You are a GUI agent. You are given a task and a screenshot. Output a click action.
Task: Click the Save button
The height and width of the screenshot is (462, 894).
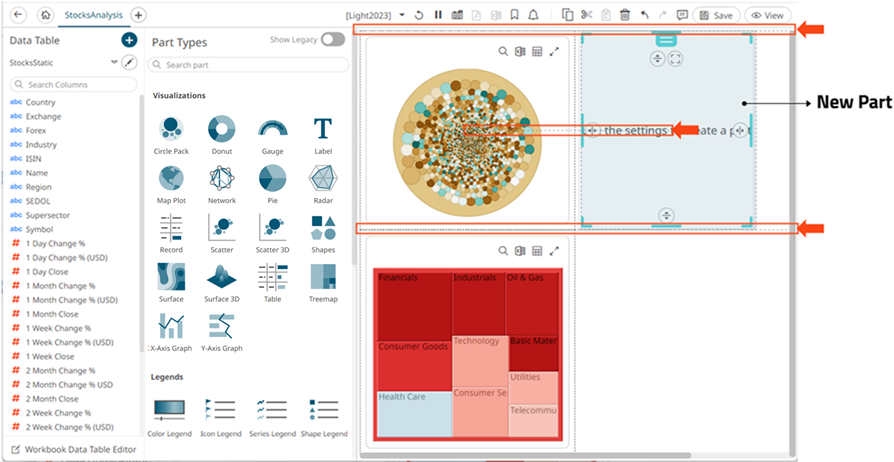pos(716,15)
